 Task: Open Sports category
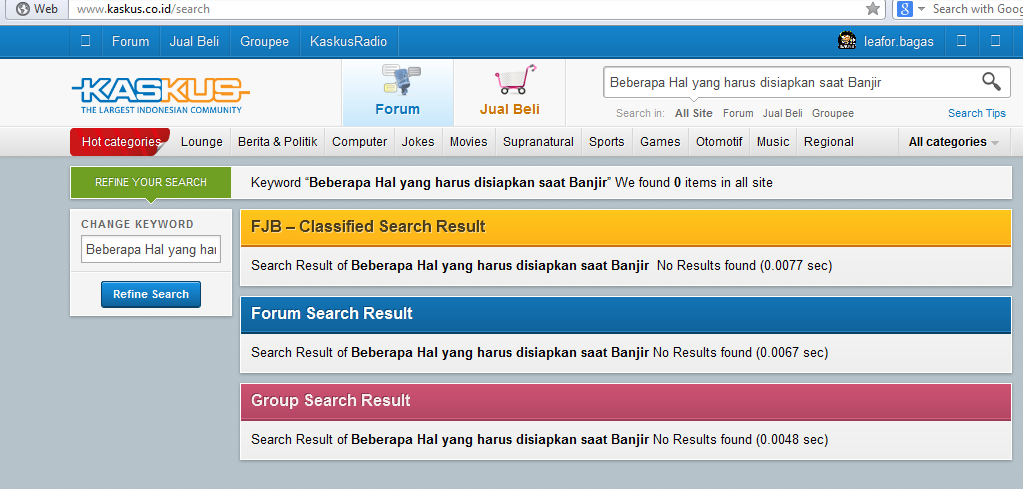click(607, 141)
